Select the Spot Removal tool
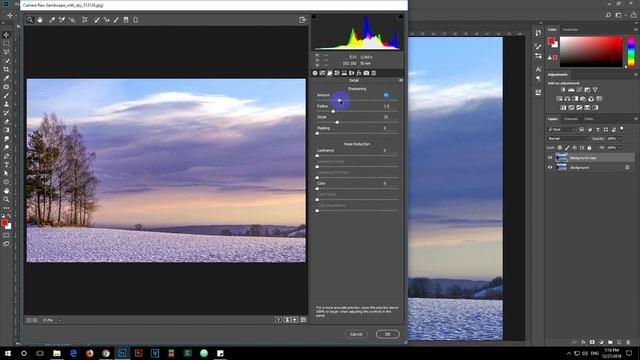 [x=97, y=20]
